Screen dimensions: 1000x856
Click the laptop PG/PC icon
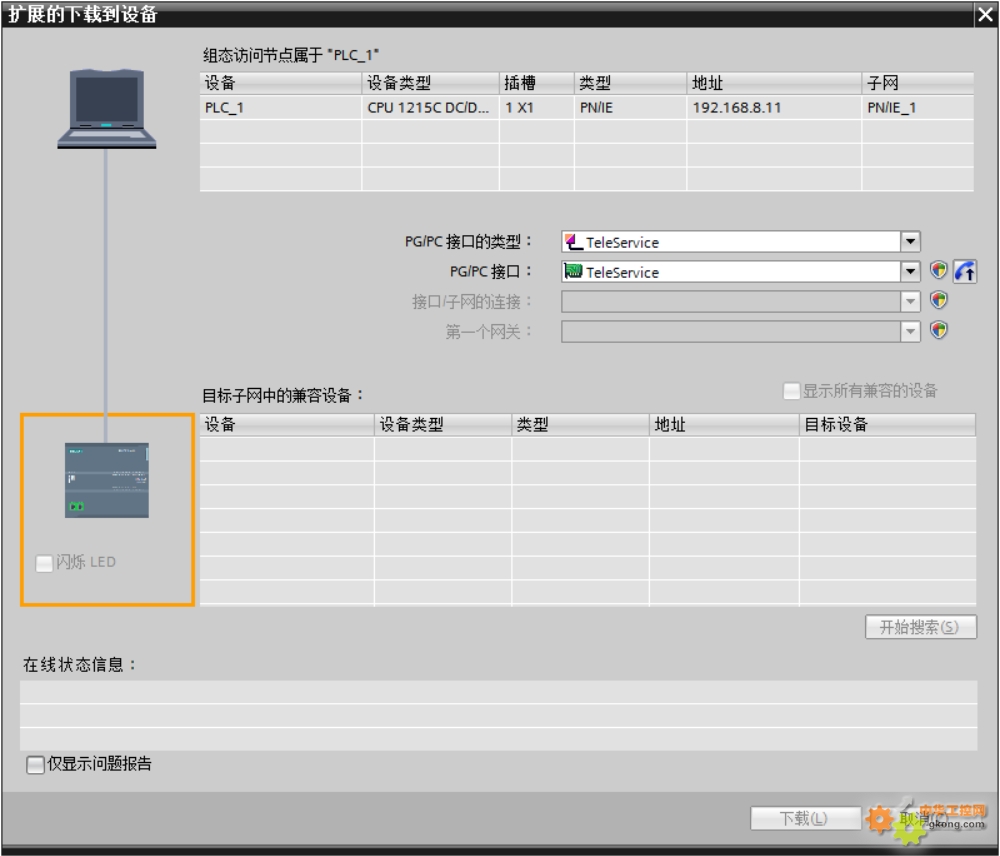(107, 109)
